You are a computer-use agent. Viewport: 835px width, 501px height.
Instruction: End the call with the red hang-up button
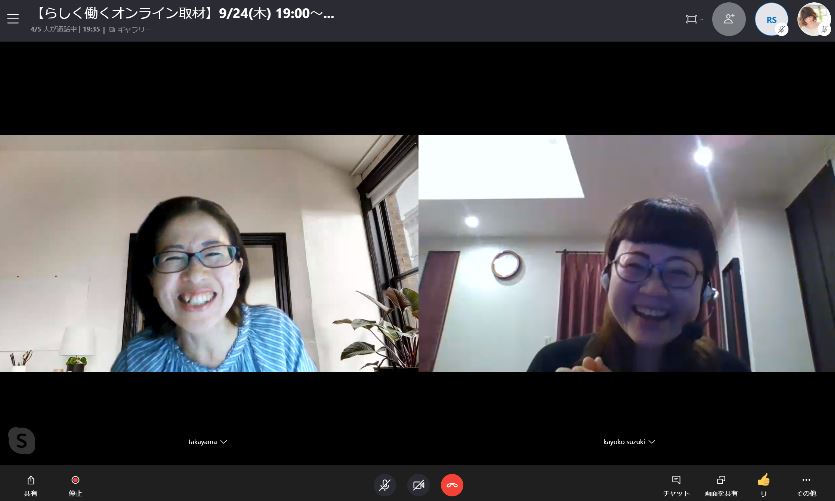coord(452,485)
